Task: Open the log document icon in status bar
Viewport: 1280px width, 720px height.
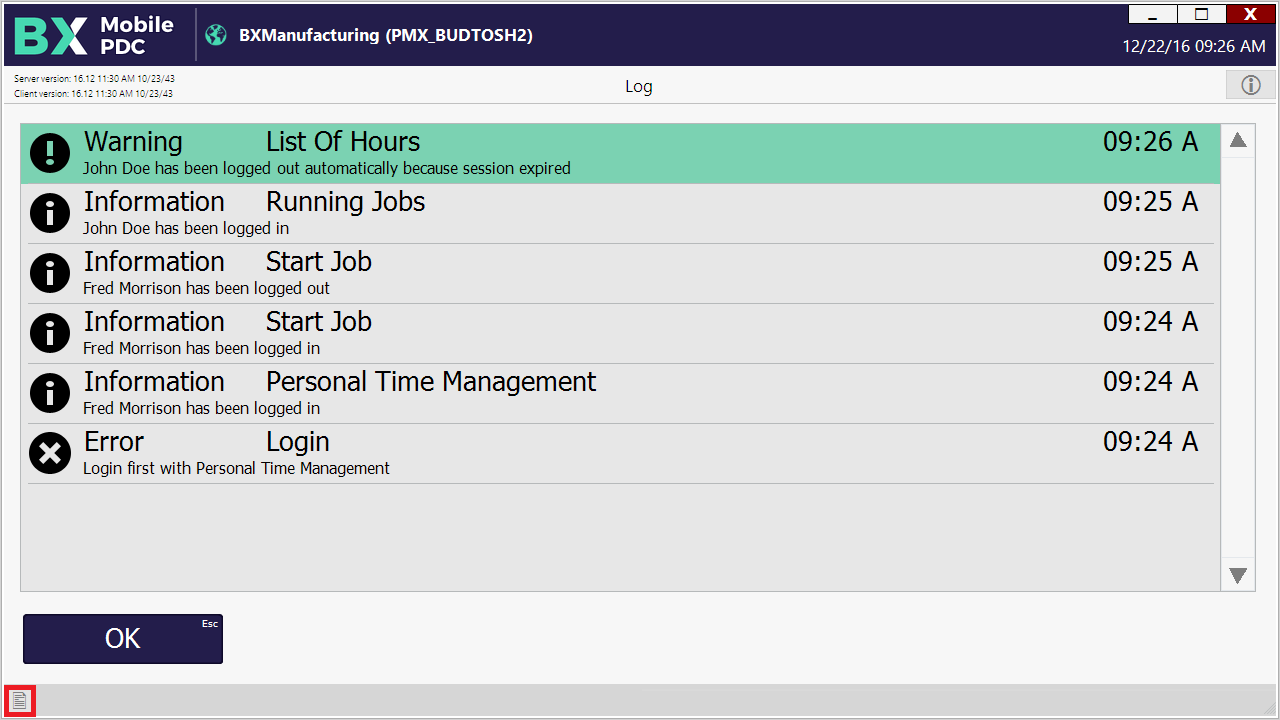Action: 20,702
